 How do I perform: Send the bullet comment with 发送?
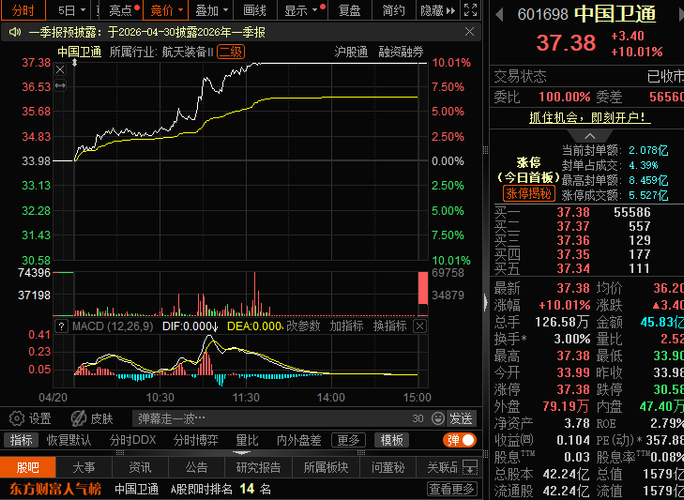click(x=461, y=418)
